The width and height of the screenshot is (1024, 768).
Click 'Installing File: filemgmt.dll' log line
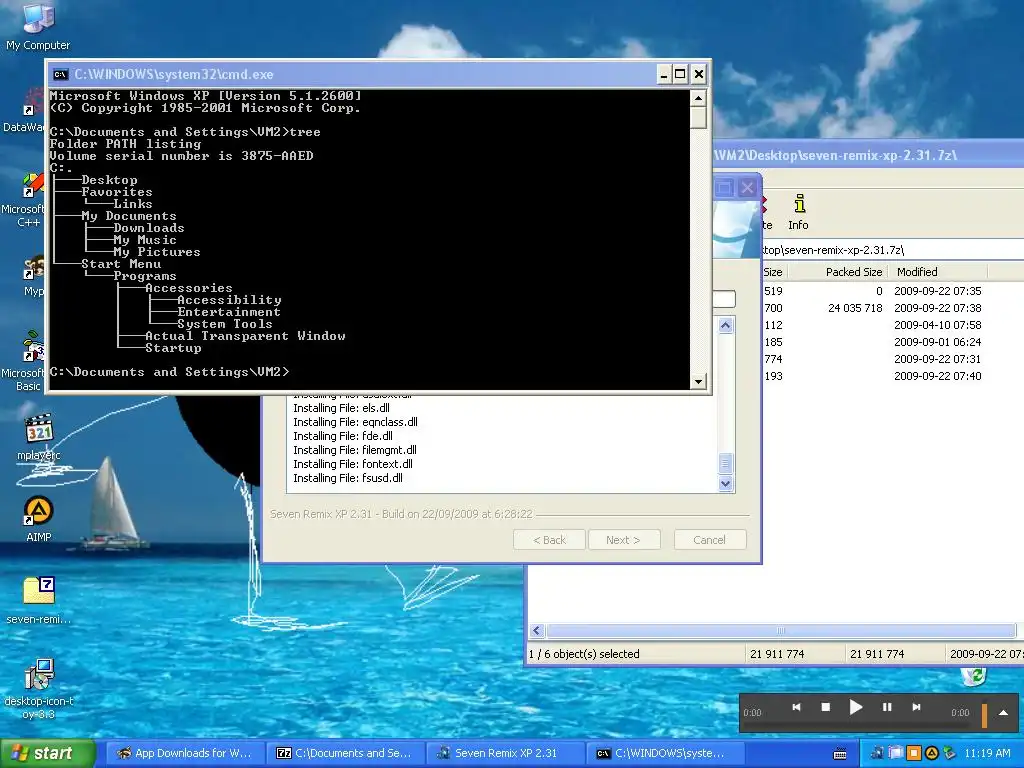[x=355, y=450]
